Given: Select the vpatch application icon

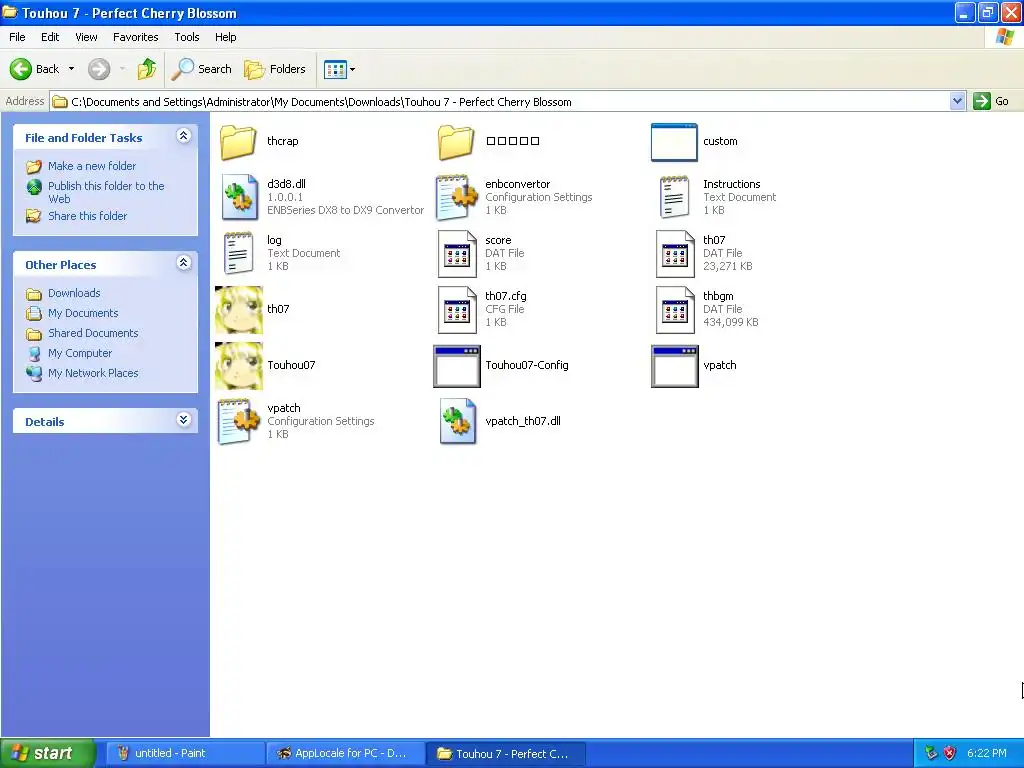Looking at the screenshot, I should [x=675, y=366].
